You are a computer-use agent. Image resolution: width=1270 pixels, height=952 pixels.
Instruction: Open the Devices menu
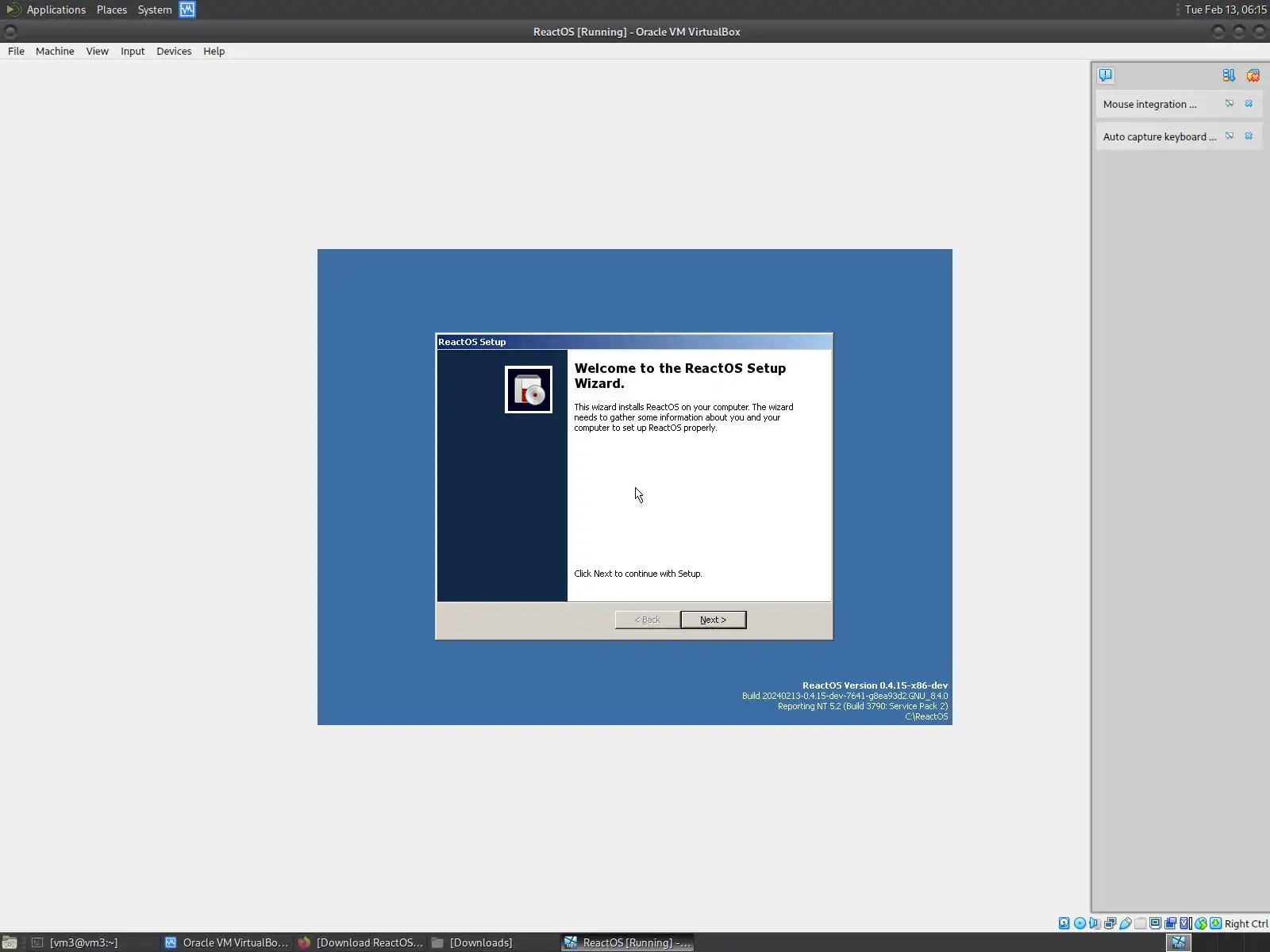[x=174, y=51]
